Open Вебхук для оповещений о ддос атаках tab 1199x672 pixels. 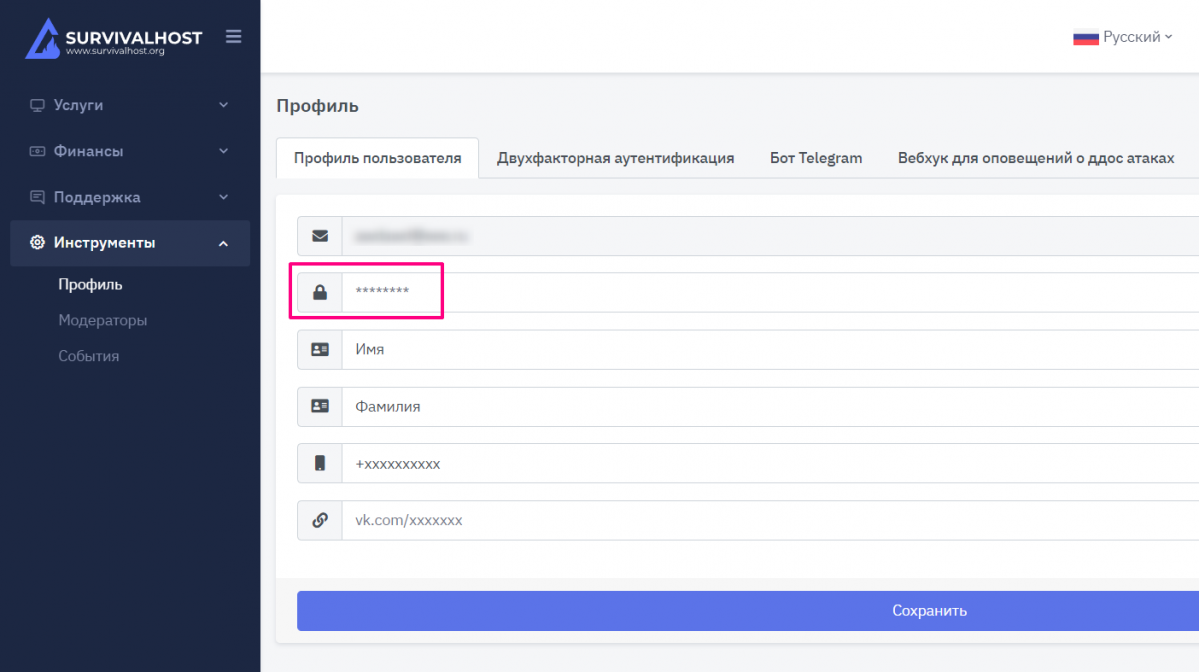1035,158
